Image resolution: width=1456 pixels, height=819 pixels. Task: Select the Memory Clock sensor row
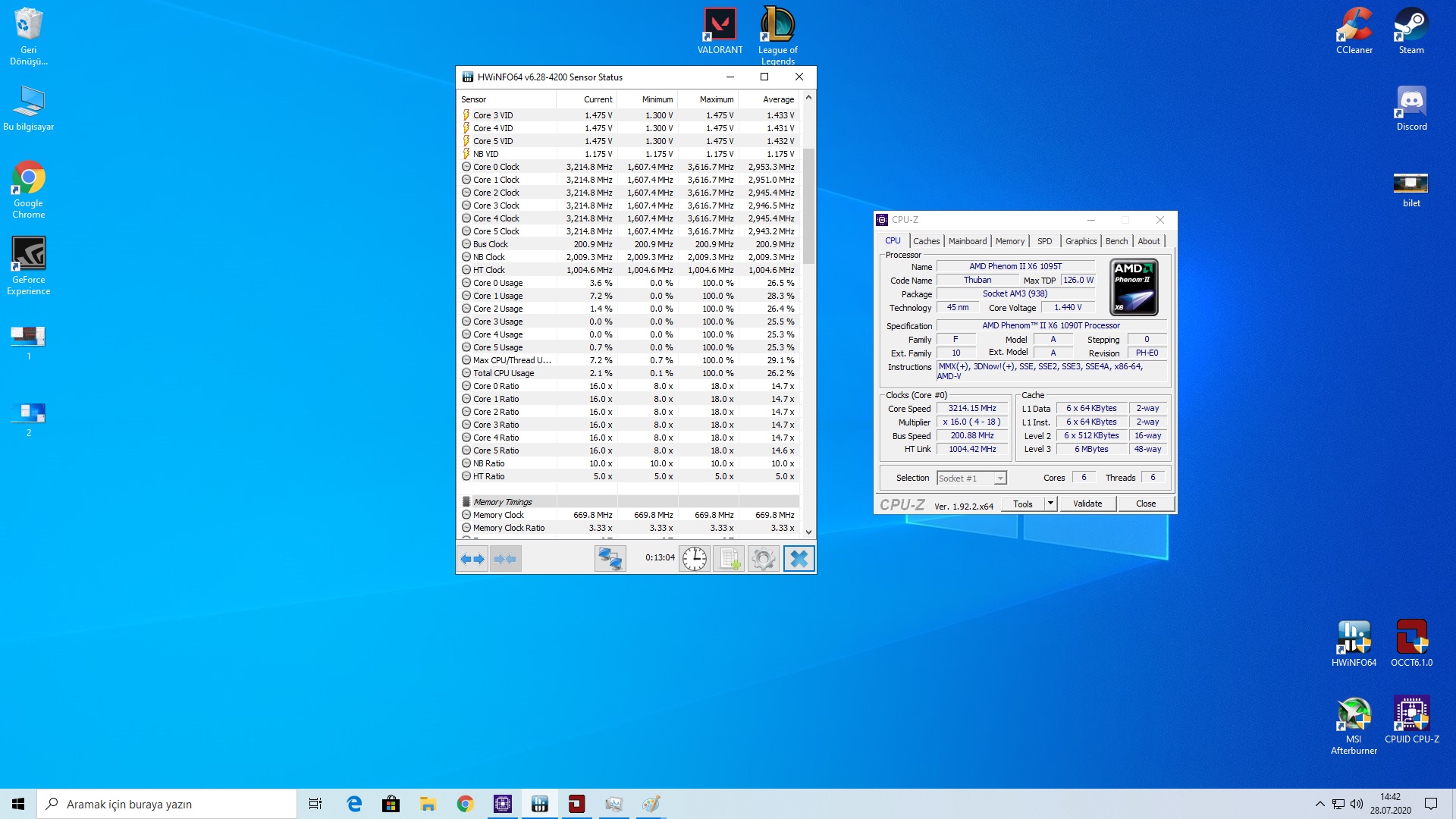629,515
